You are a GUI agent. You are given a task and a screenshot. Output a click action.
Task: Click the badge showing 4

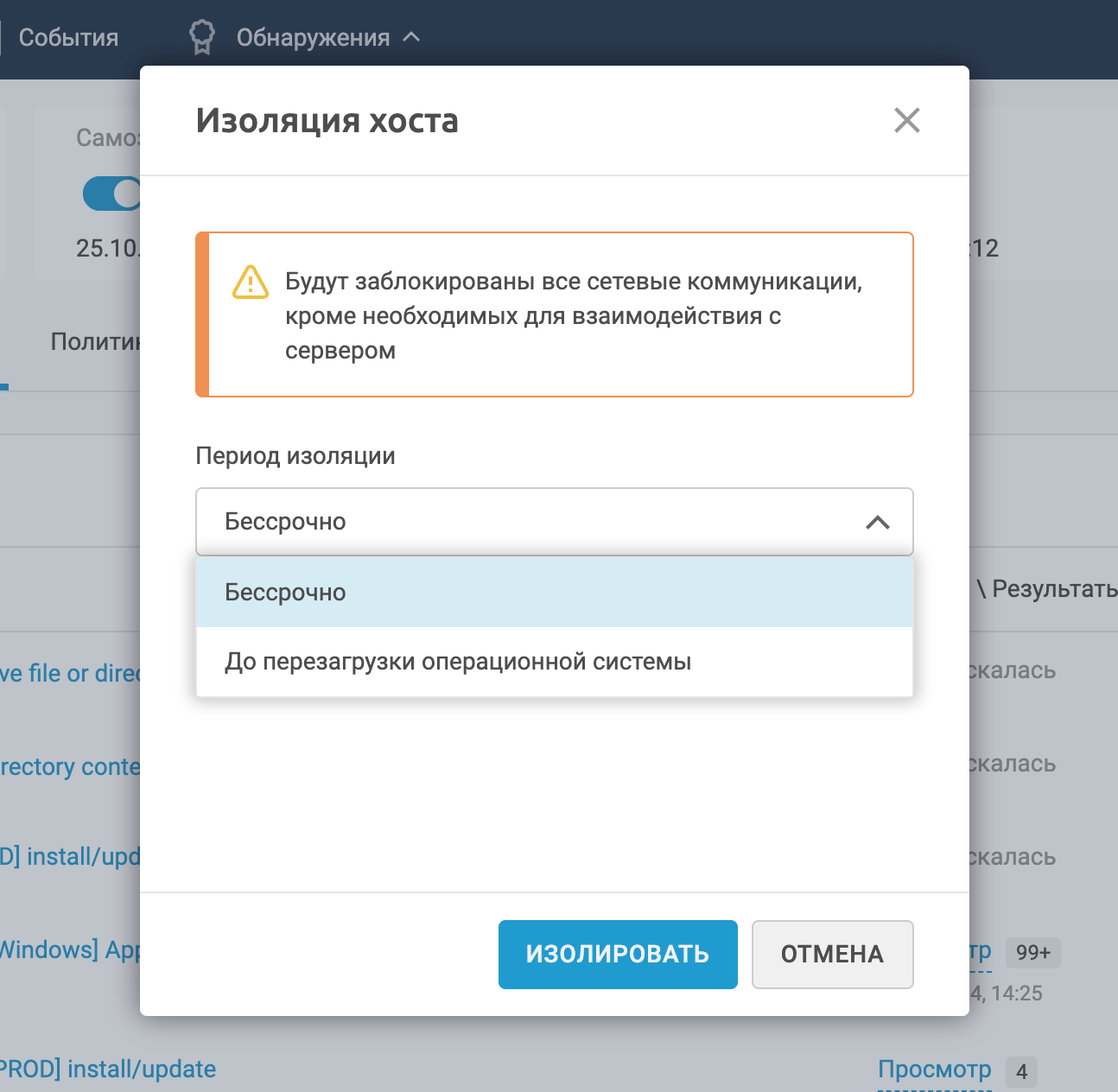(1021, 1072)
